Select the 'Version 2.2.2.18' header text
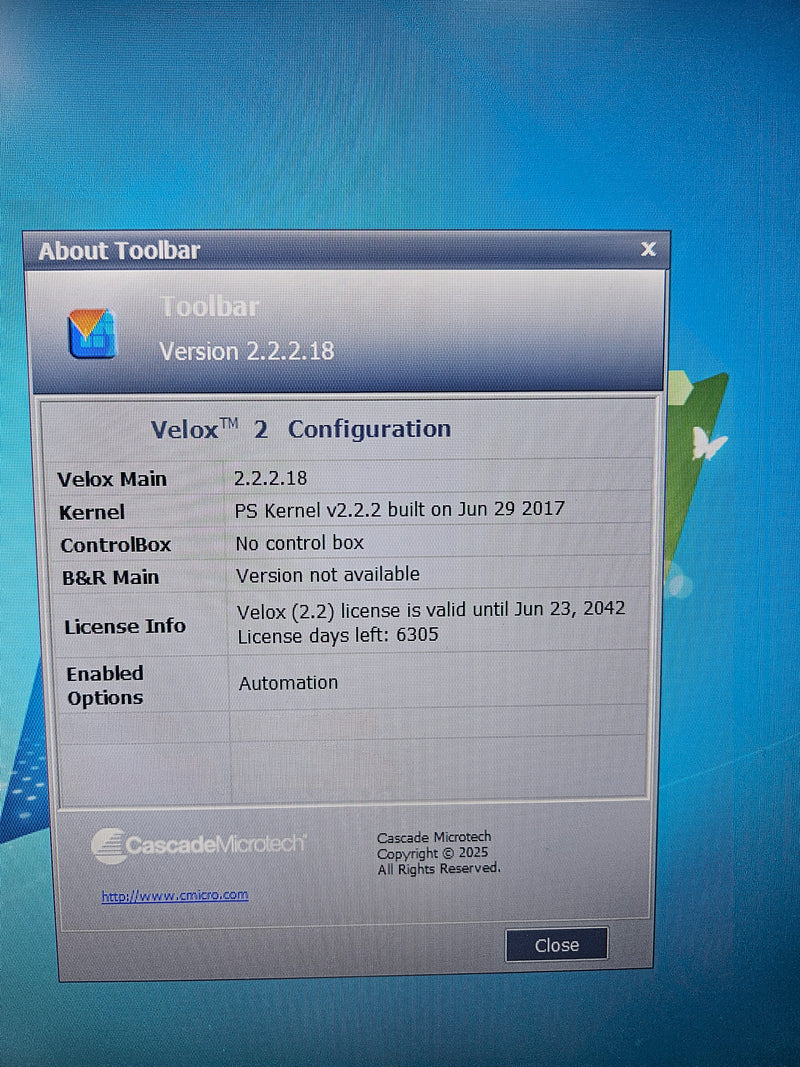 click(x=247, y=351)
